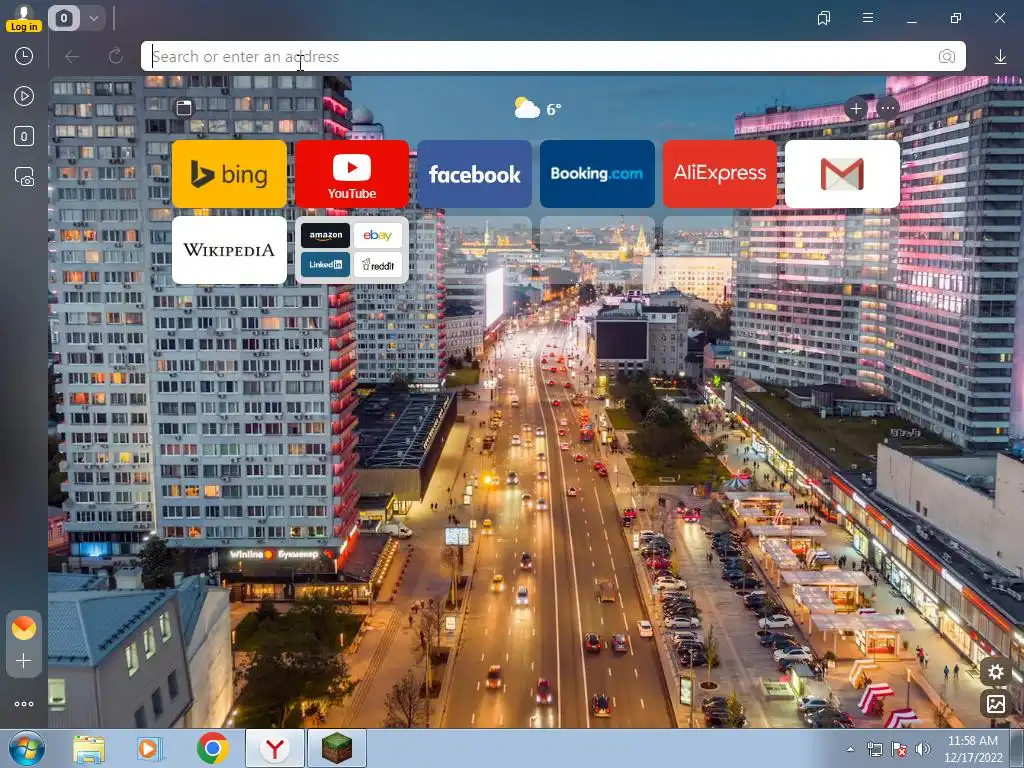
Task: Reload the page with refresh icon
Action: coord(116,56)
